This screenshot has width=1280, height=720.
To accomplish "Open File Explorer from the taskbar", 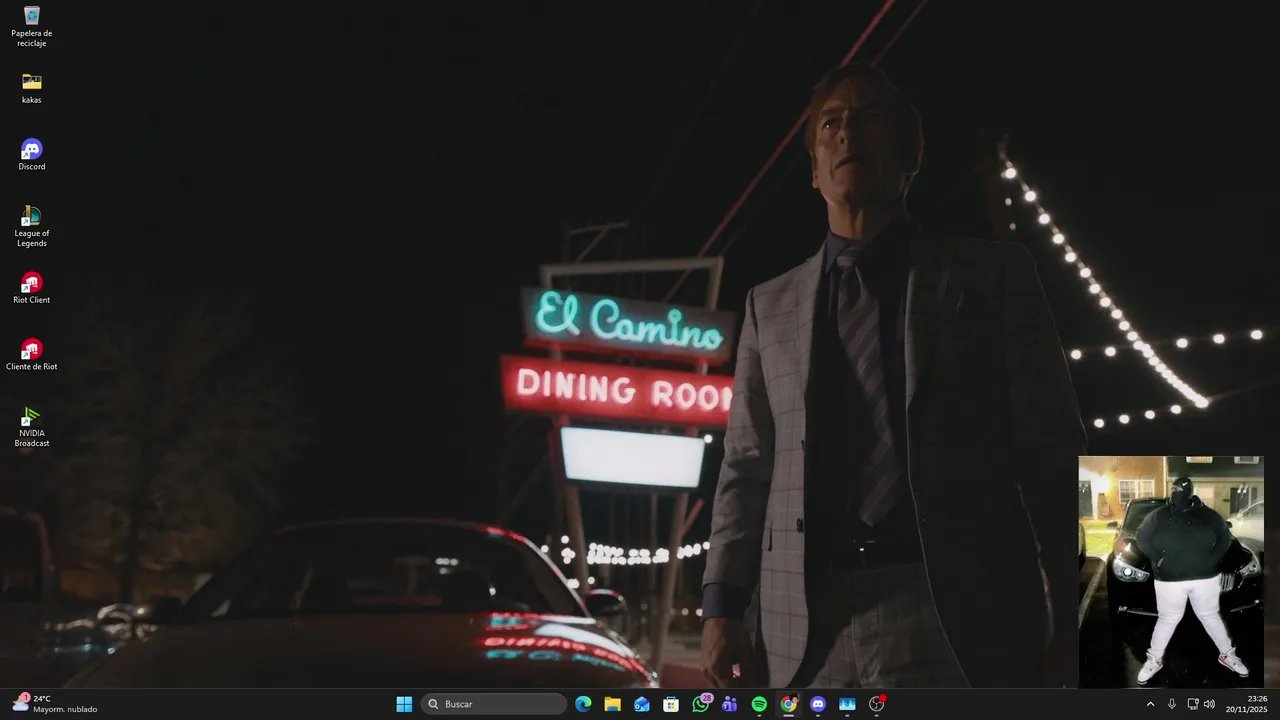I will (612, 704).
